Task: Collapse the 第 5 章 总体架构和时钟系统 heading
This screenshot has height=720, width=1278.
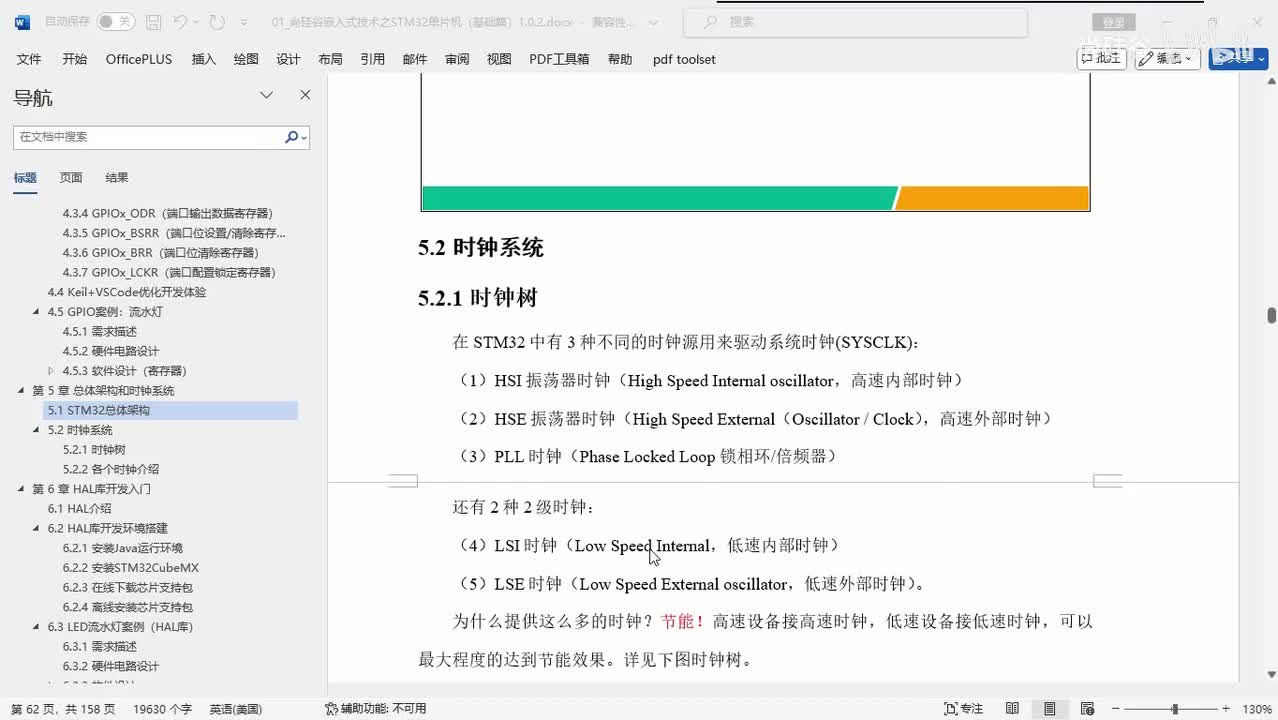Action: 22,391
